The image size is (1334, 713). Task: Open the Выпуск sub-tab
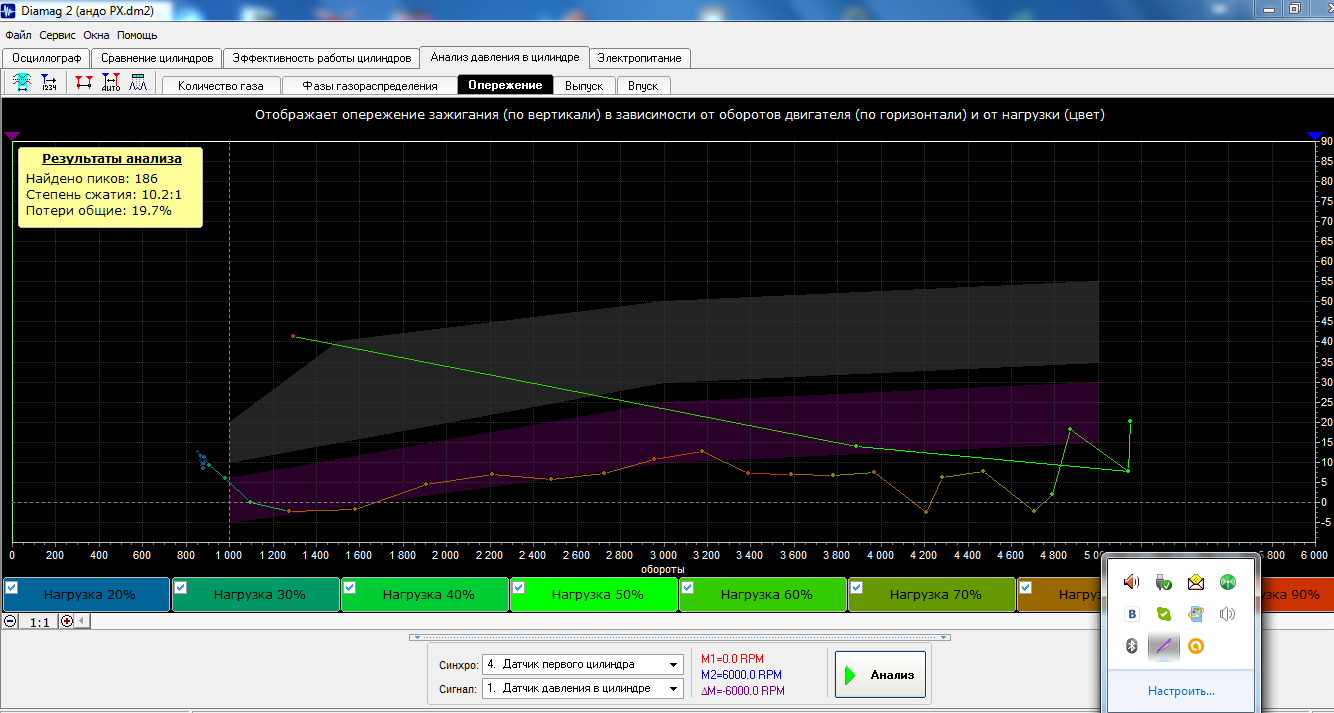pos(585,86)
